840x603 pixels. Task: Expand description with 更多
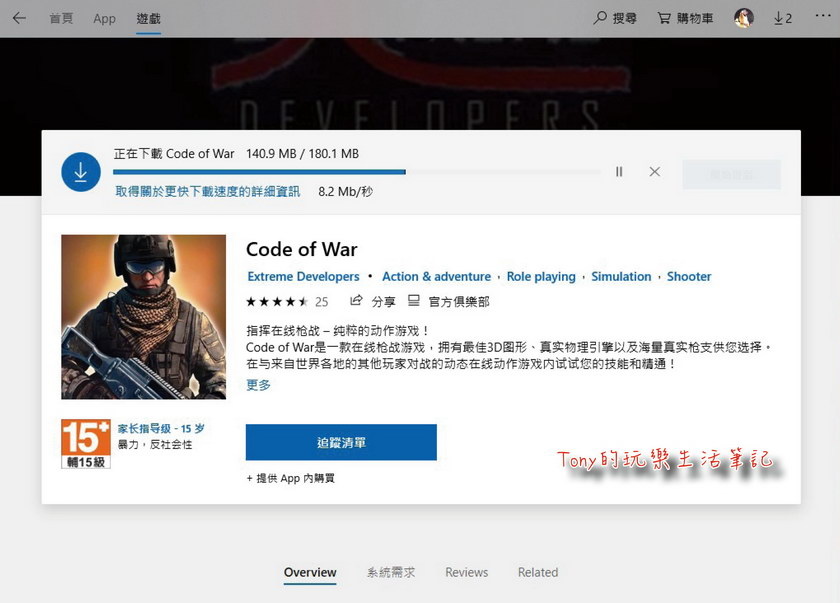[258, 385]
